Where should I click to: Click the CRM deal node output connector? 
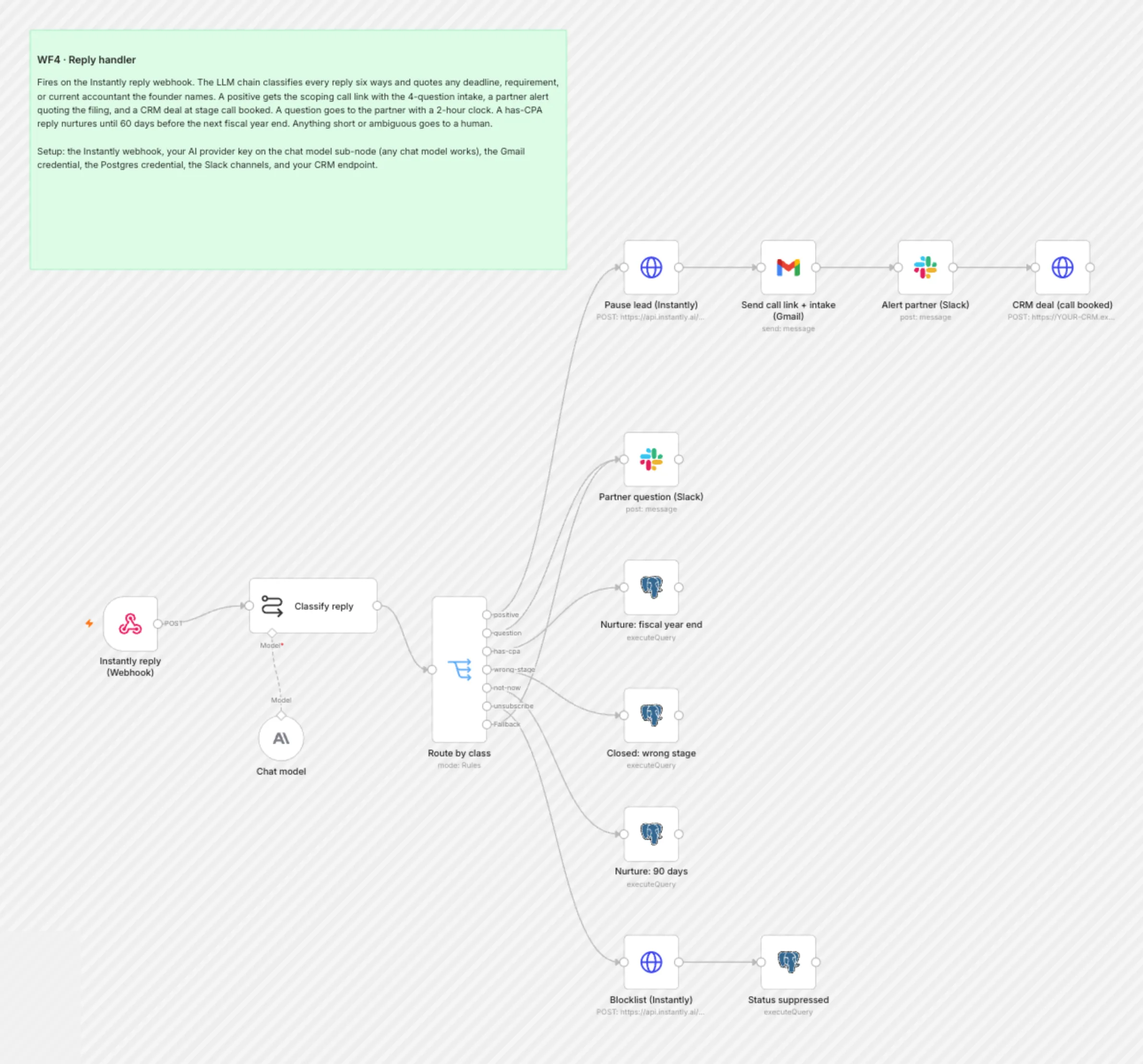(1090, 267)
